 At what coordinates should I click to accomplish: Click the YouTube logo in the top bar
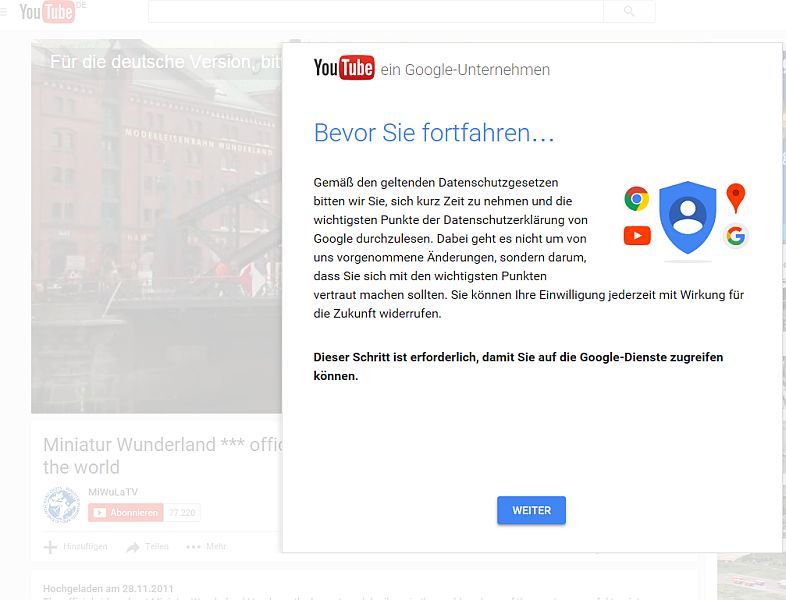click(x=47, y=12)
